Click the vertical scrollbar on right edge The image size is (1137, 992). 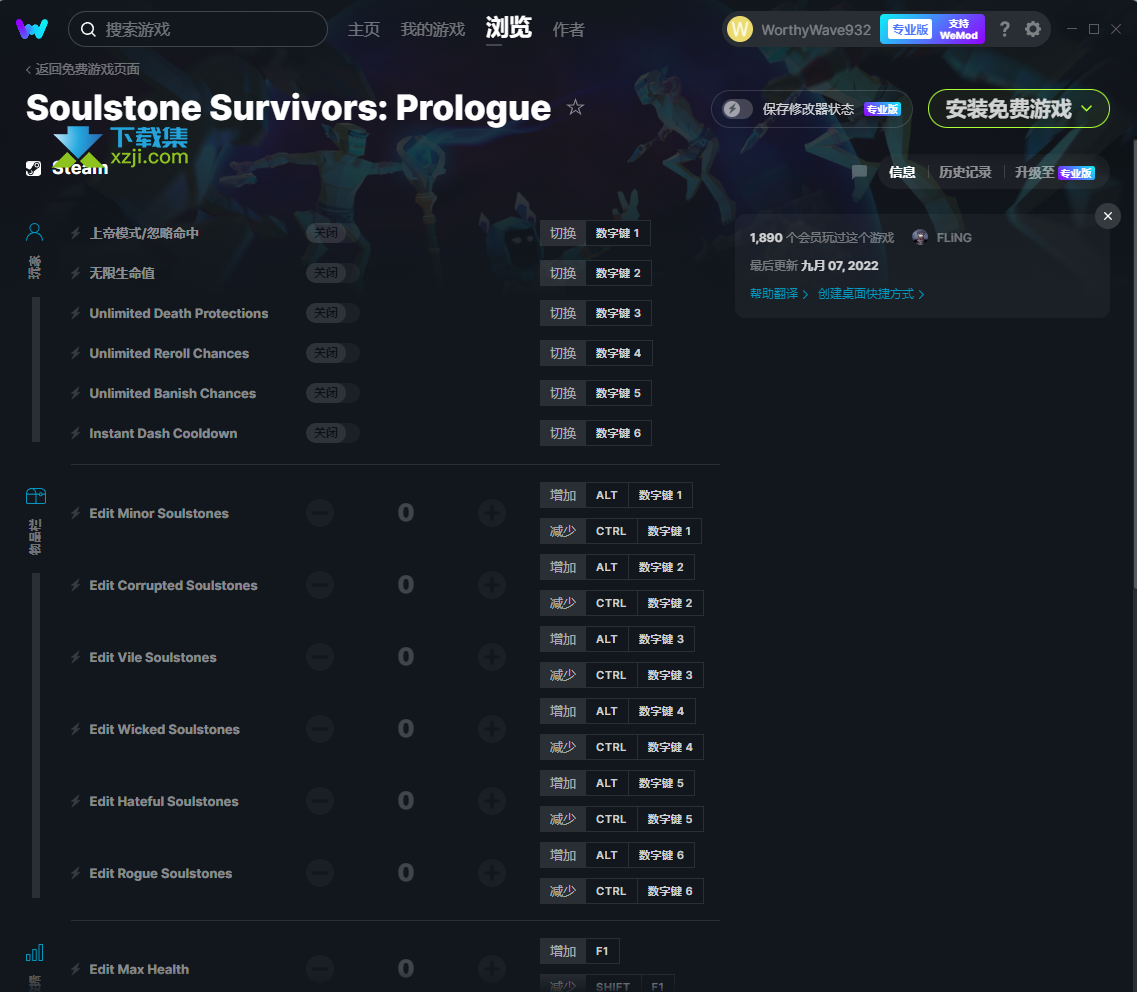coord(1133,363)
